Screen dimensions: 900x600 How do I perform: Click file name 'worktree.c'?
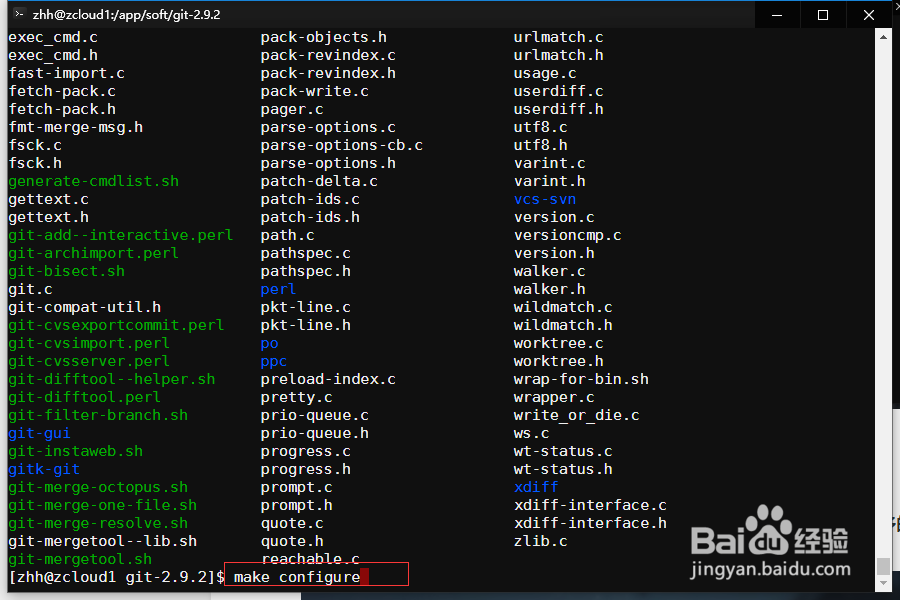(x=558, y=343)
